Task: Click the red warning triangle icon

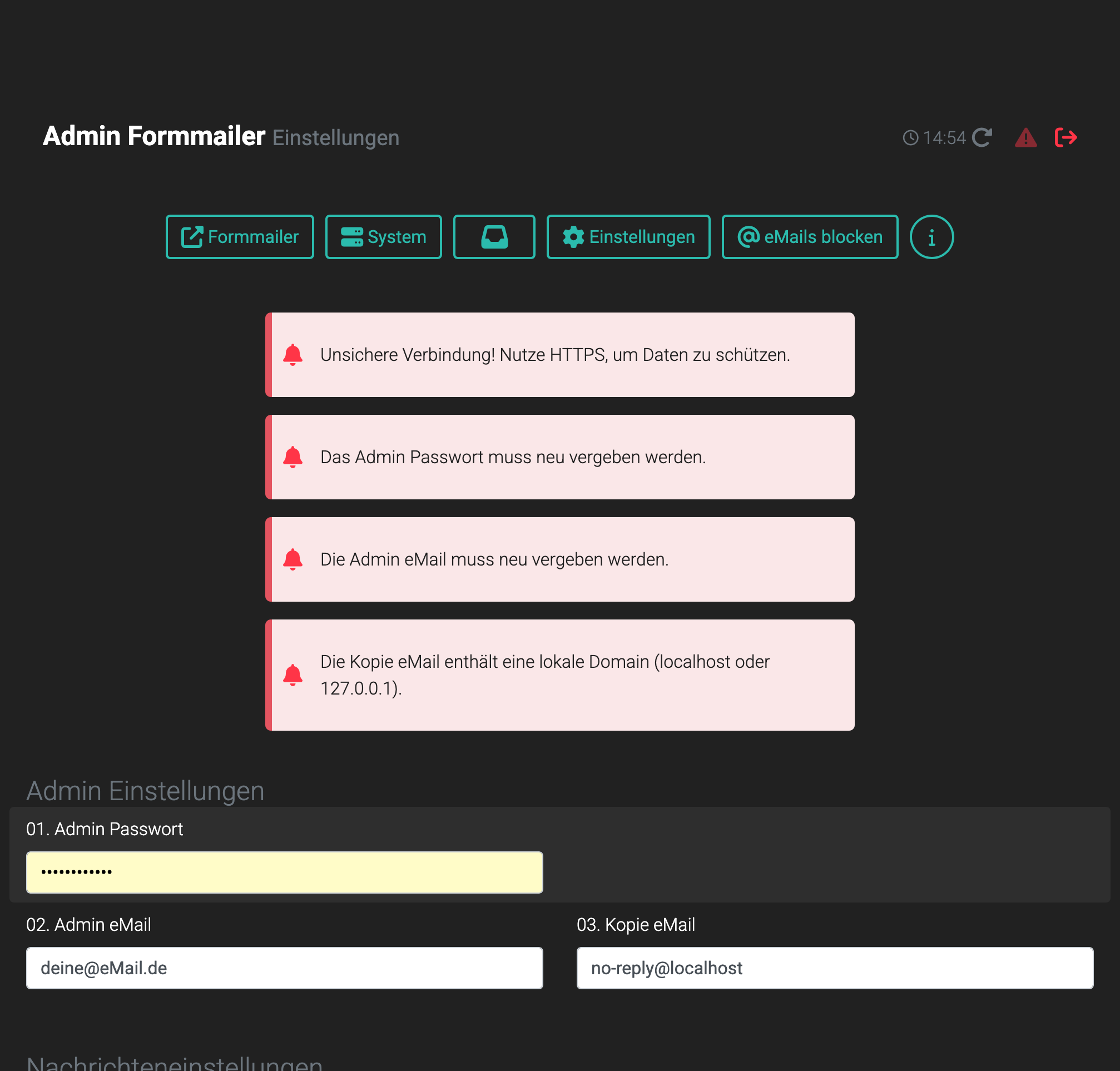Action: tap(1025, 137)
